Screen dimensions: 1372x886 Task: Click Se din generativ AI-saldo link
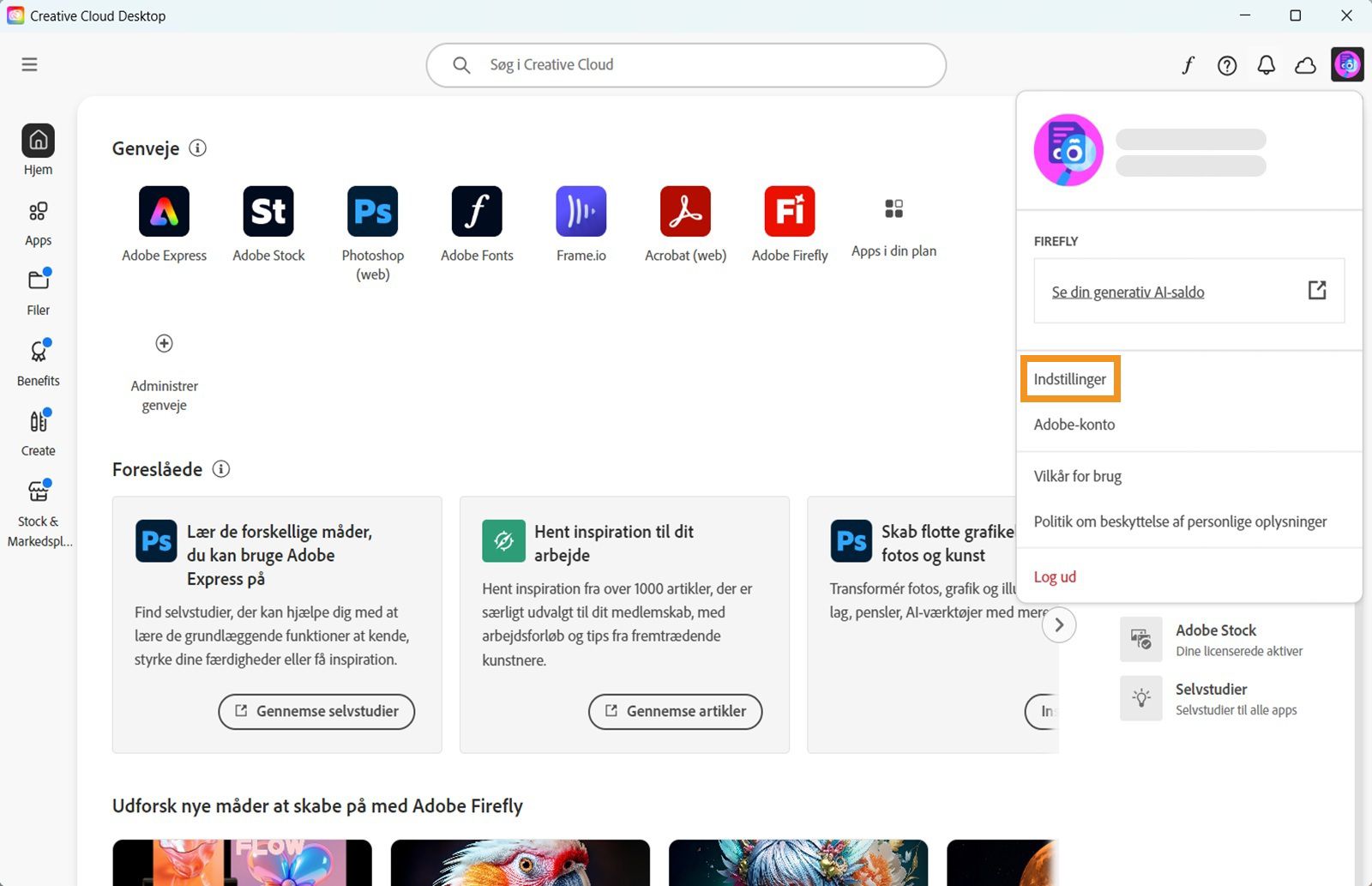(1128, 292)
